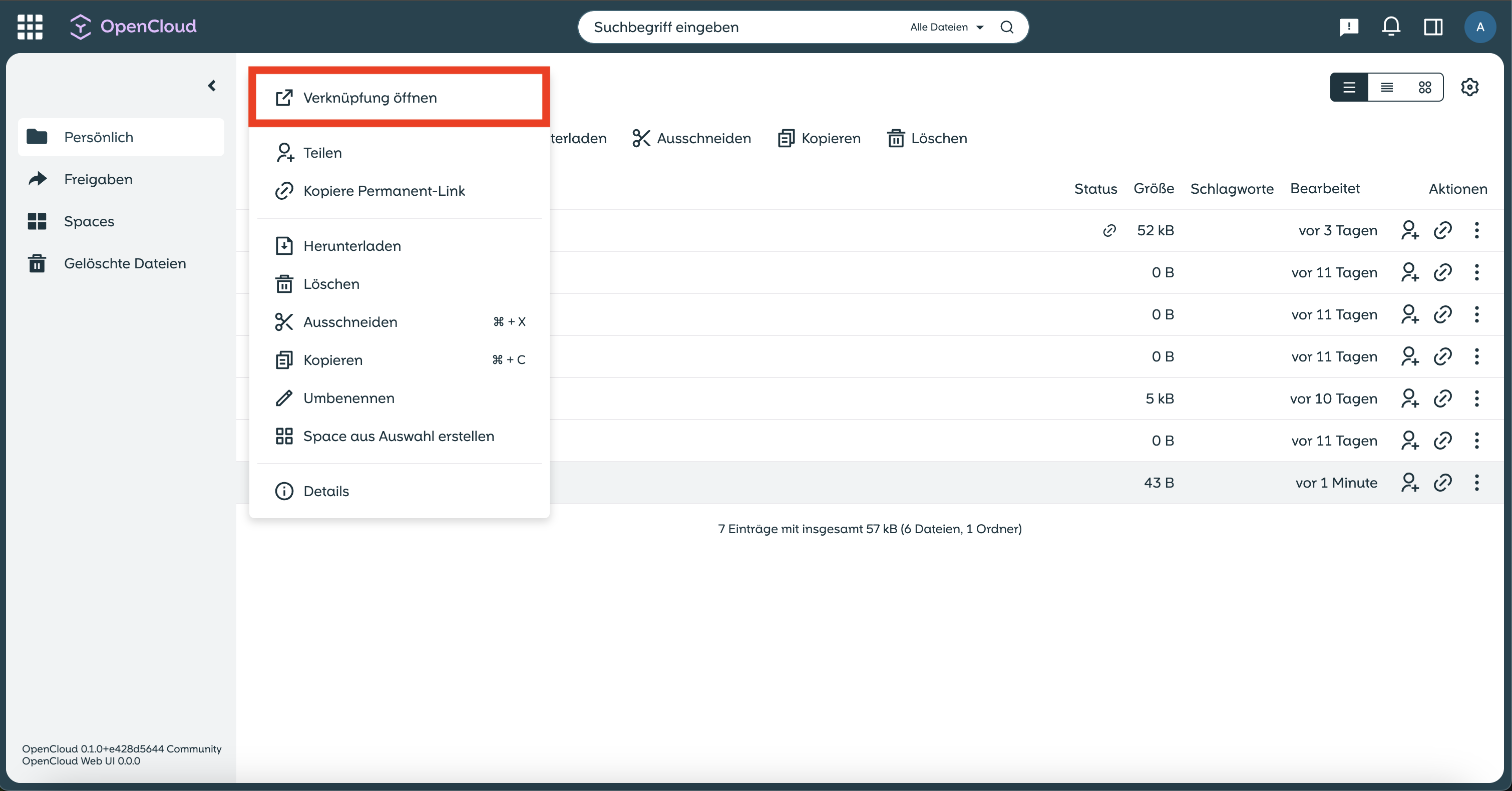Copy link of the 52 kB row
The height and width of the screenshot is (791, 1512).
pos(1442,231)
